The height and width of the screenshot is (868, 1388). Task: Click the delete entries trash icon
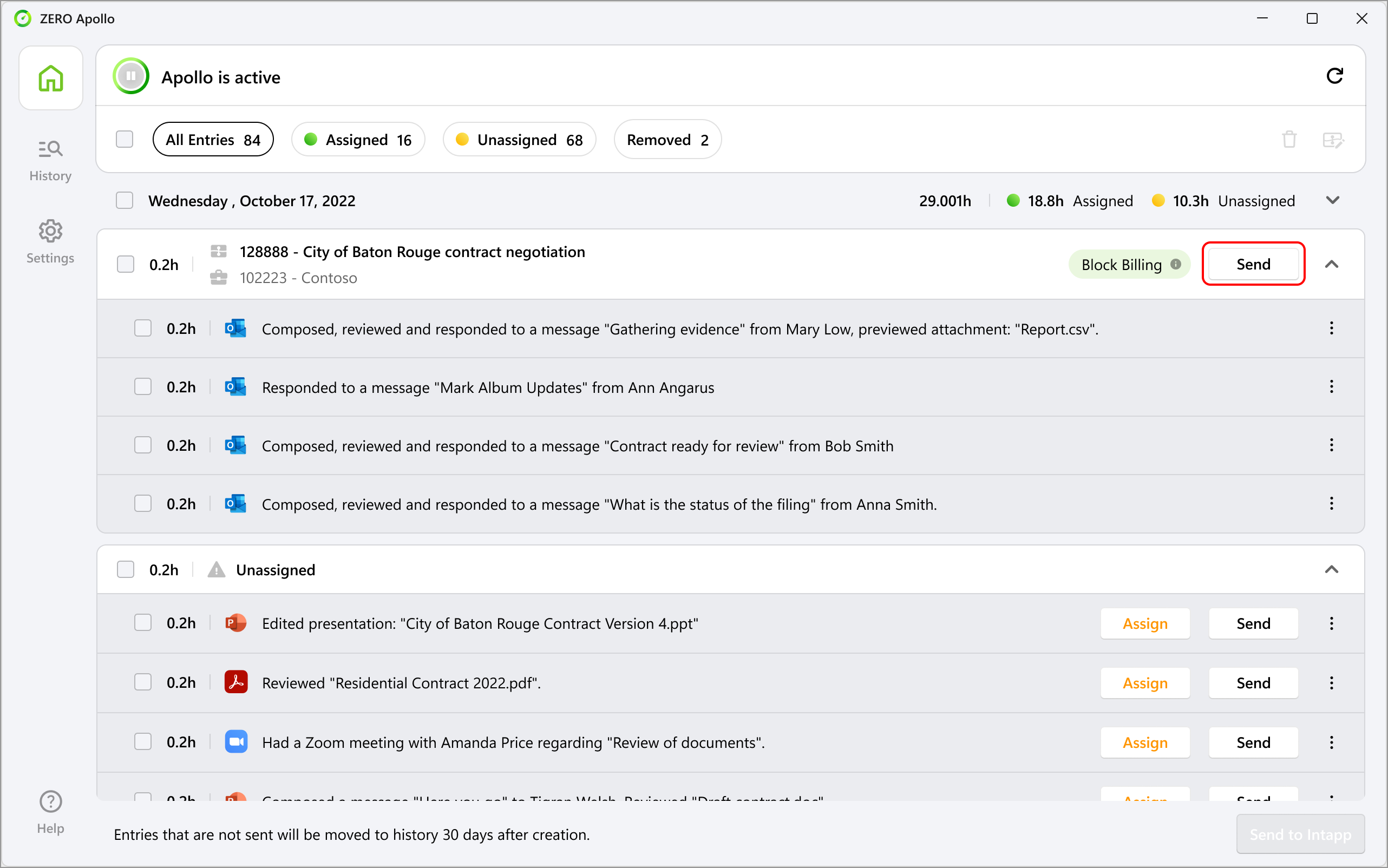click(1289, 139)
